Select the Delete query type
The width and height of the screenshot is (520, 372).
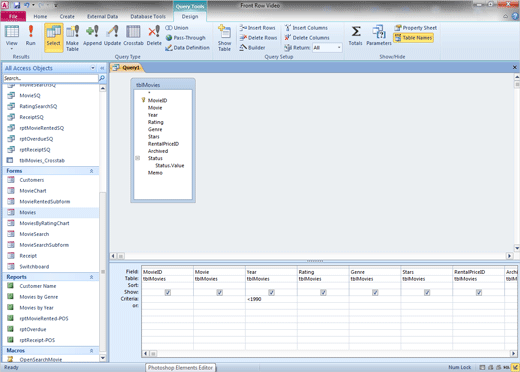pyautogui.click(x=154, y=35)
